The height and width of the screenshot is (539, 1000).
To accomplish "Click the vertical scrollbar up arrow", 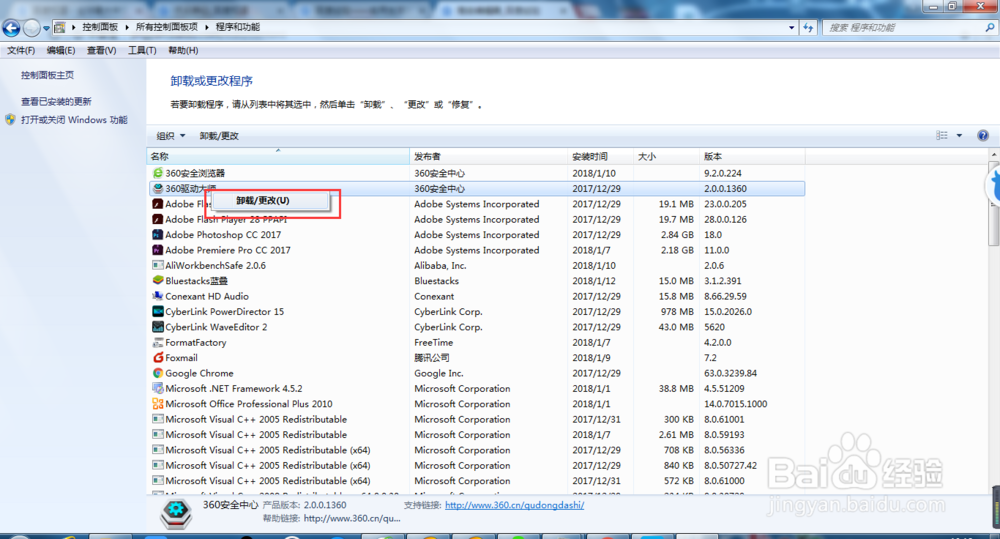I will point(994,155).
